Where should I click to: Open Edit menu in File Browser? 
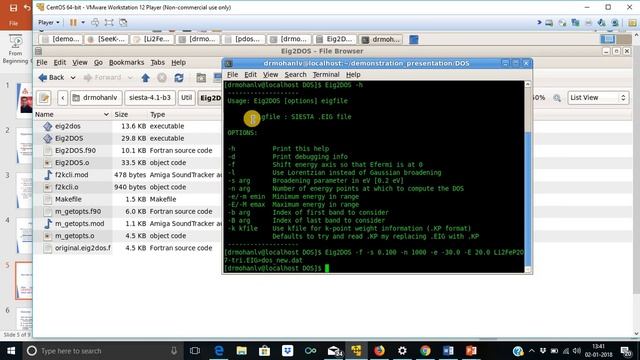coord(60,62)
